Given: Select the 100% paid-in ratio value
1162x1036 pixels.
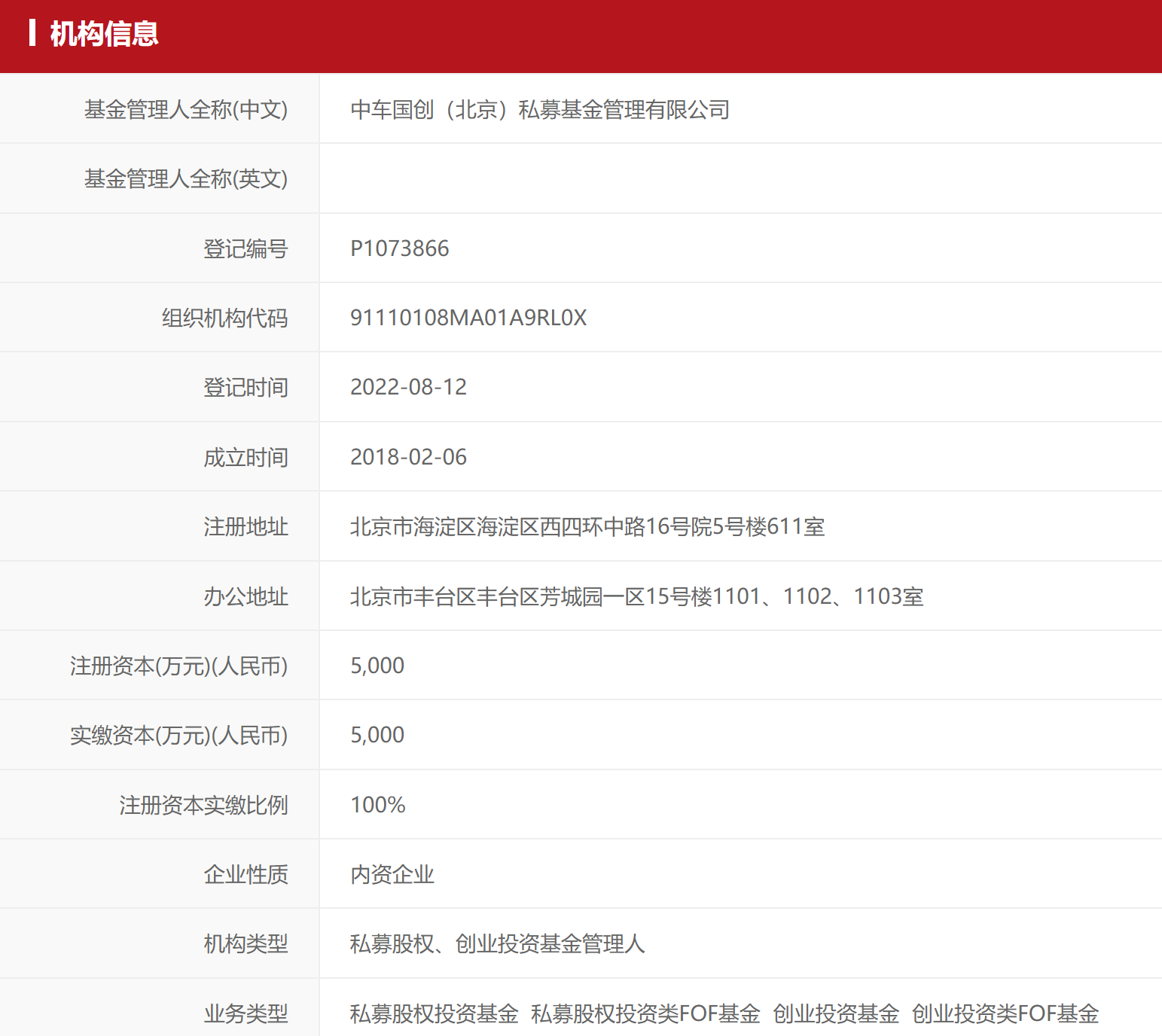Looking at the screenshot, I should click(378, 805).
